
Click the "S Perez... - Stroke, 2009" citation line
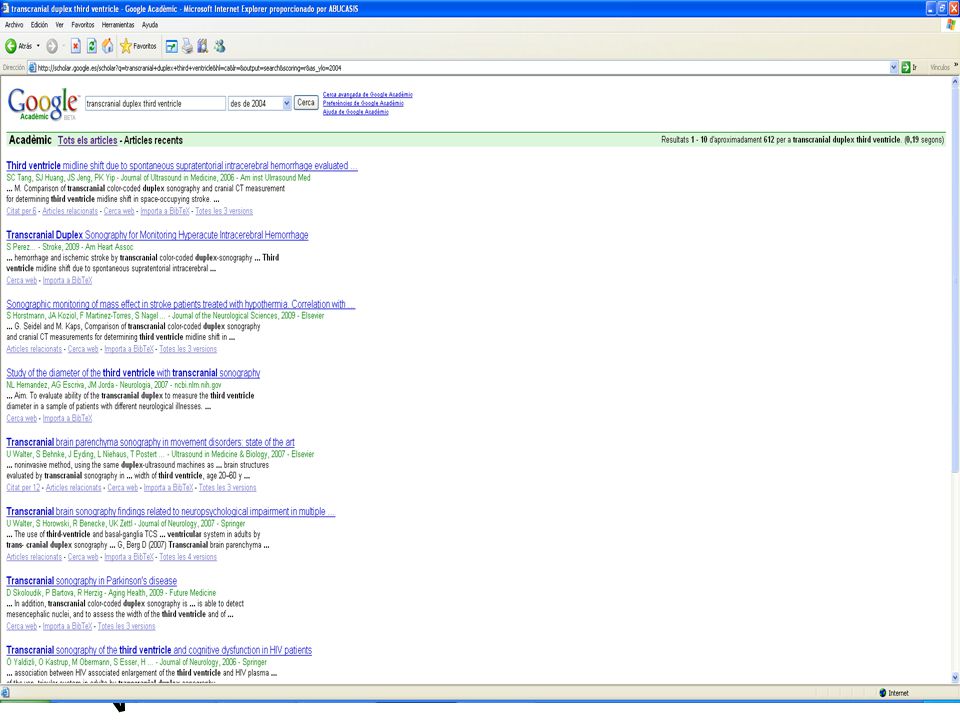pyautogui.click(x=70, y=247)
